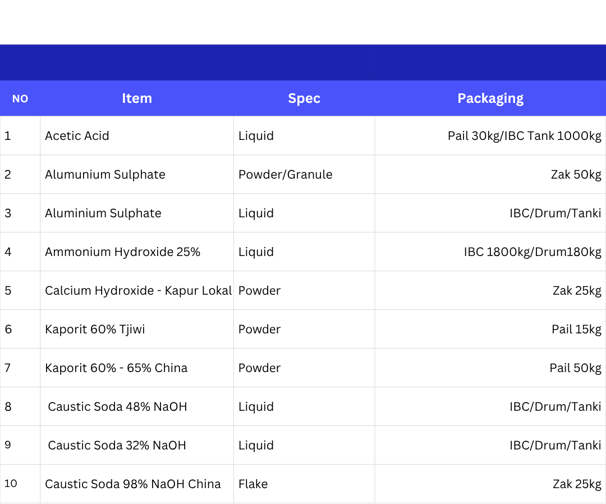Select the Alumunium Sulphate cell in row 2
The width and height of the screenshot is (606, 504).
tap(137, 174)
